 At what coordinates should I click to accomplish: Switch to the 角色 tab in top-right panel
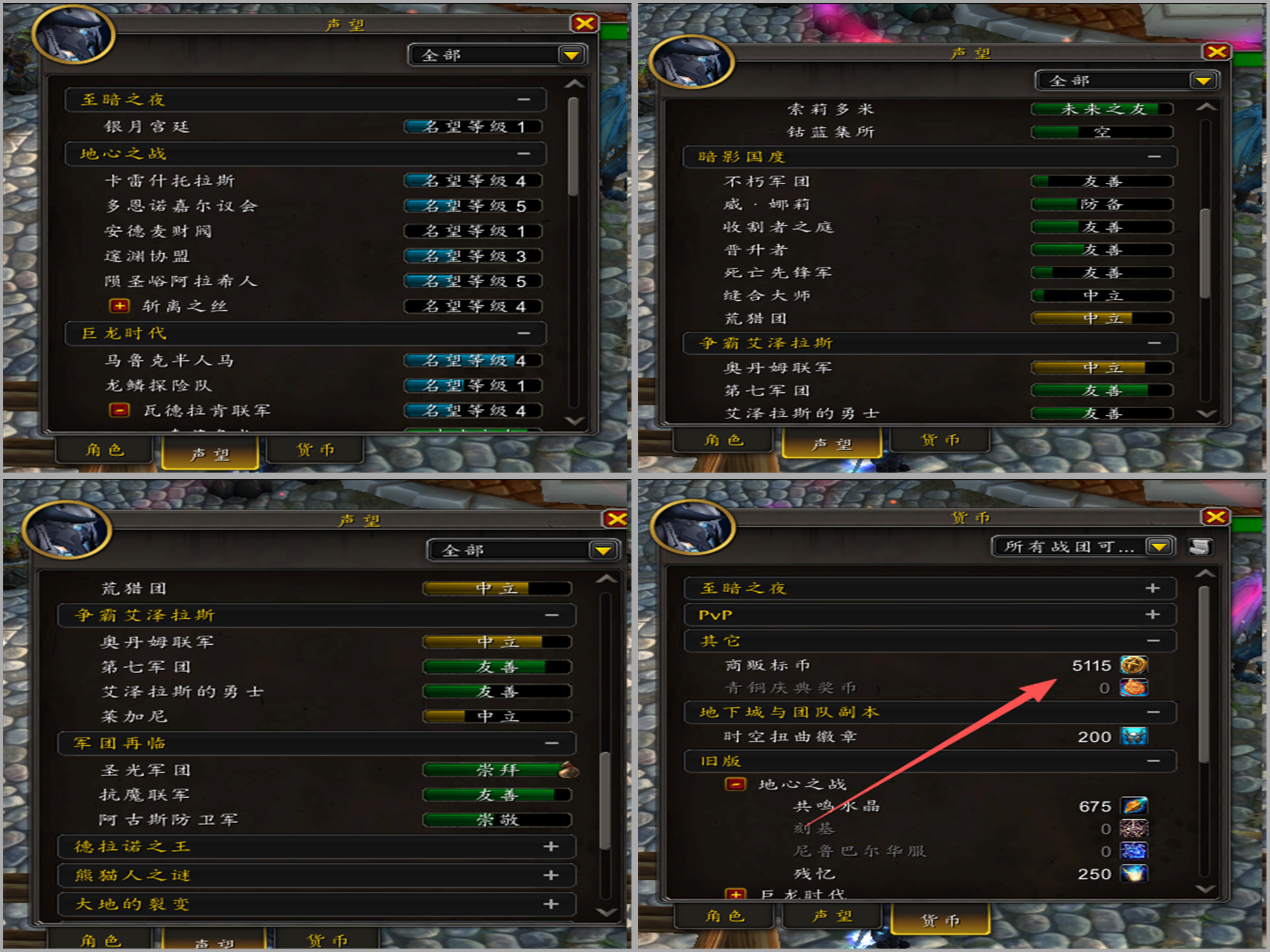[x=724, y=440]
